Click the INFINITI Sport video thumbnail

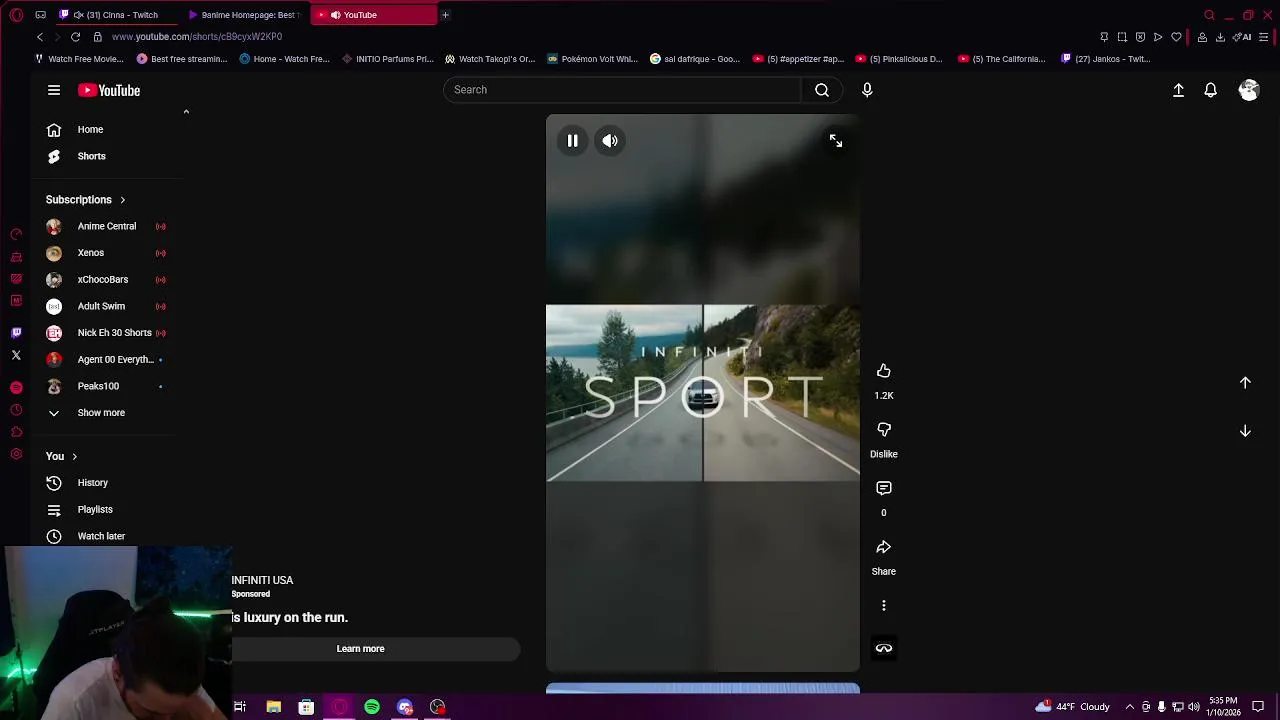pos(703,393)
